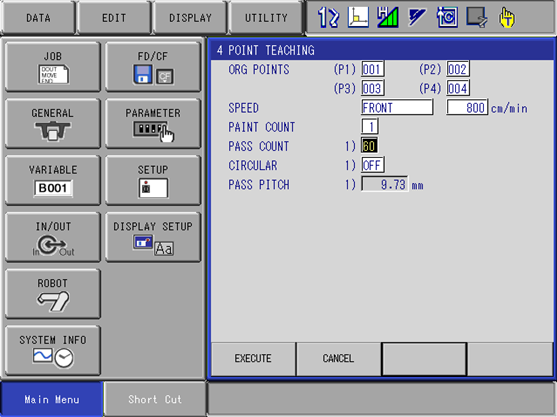Select the PASS COUNT value field

(x=369, y=146)
